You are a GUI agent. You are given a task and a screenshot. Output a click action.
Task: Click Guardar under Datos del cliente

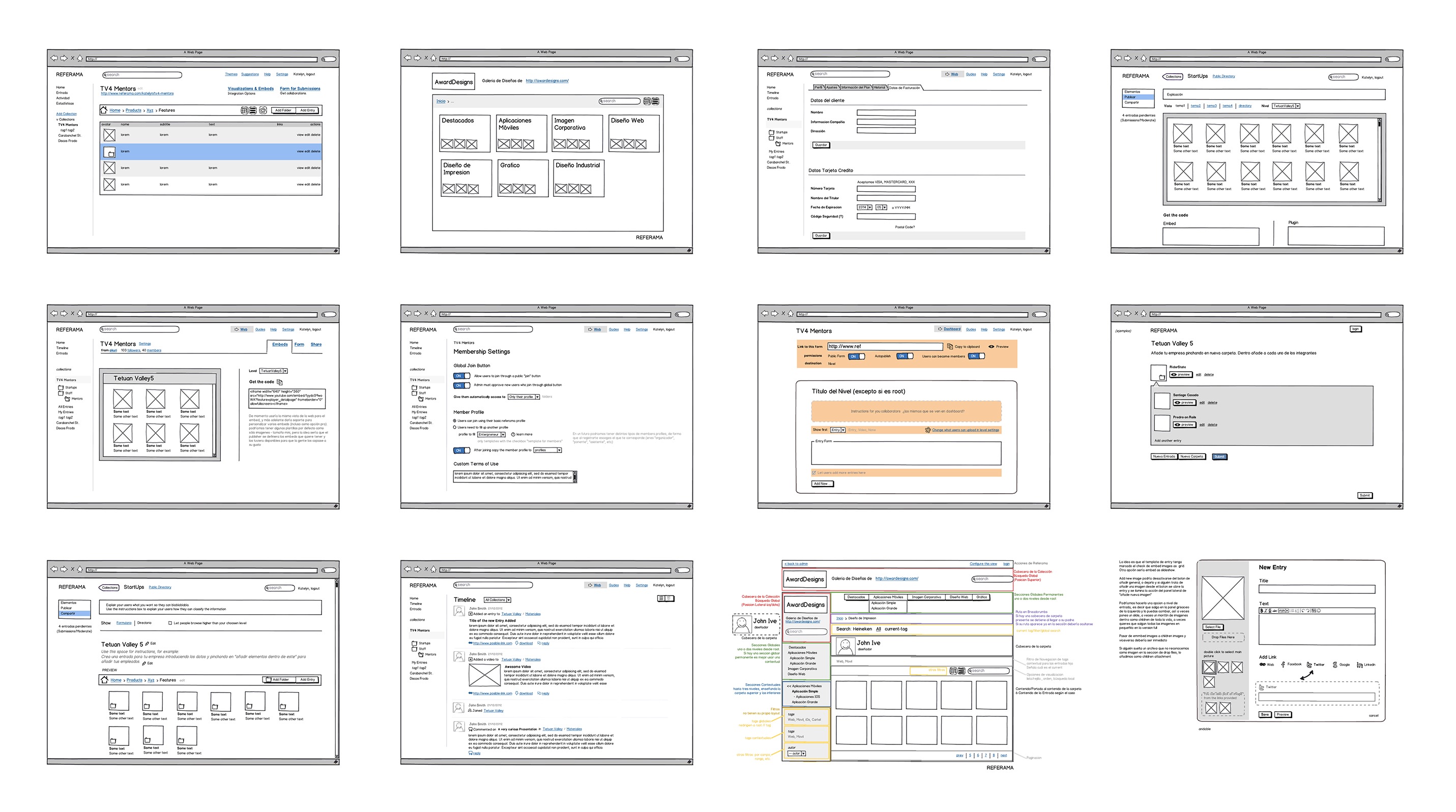coord(821,145)
